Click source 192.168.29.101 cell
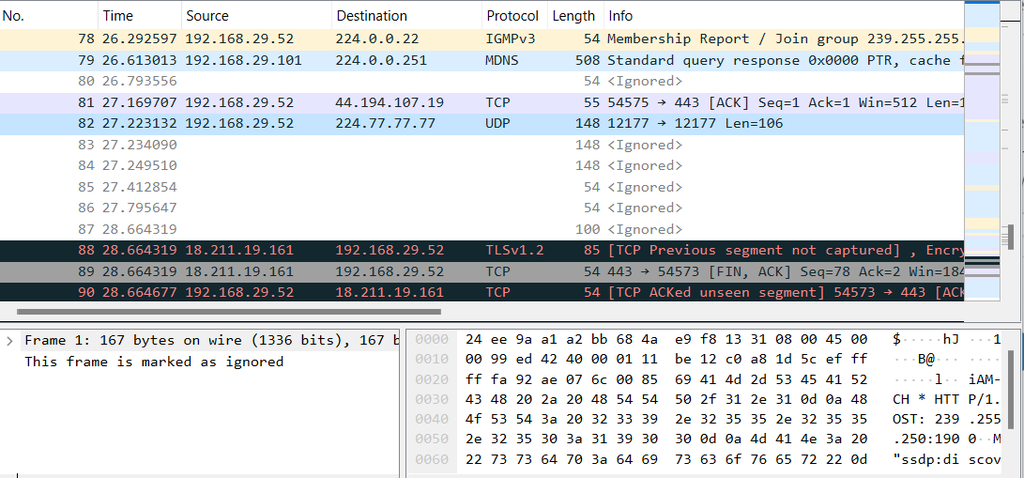Screen dimensions: 1024x478 point(243,60)
